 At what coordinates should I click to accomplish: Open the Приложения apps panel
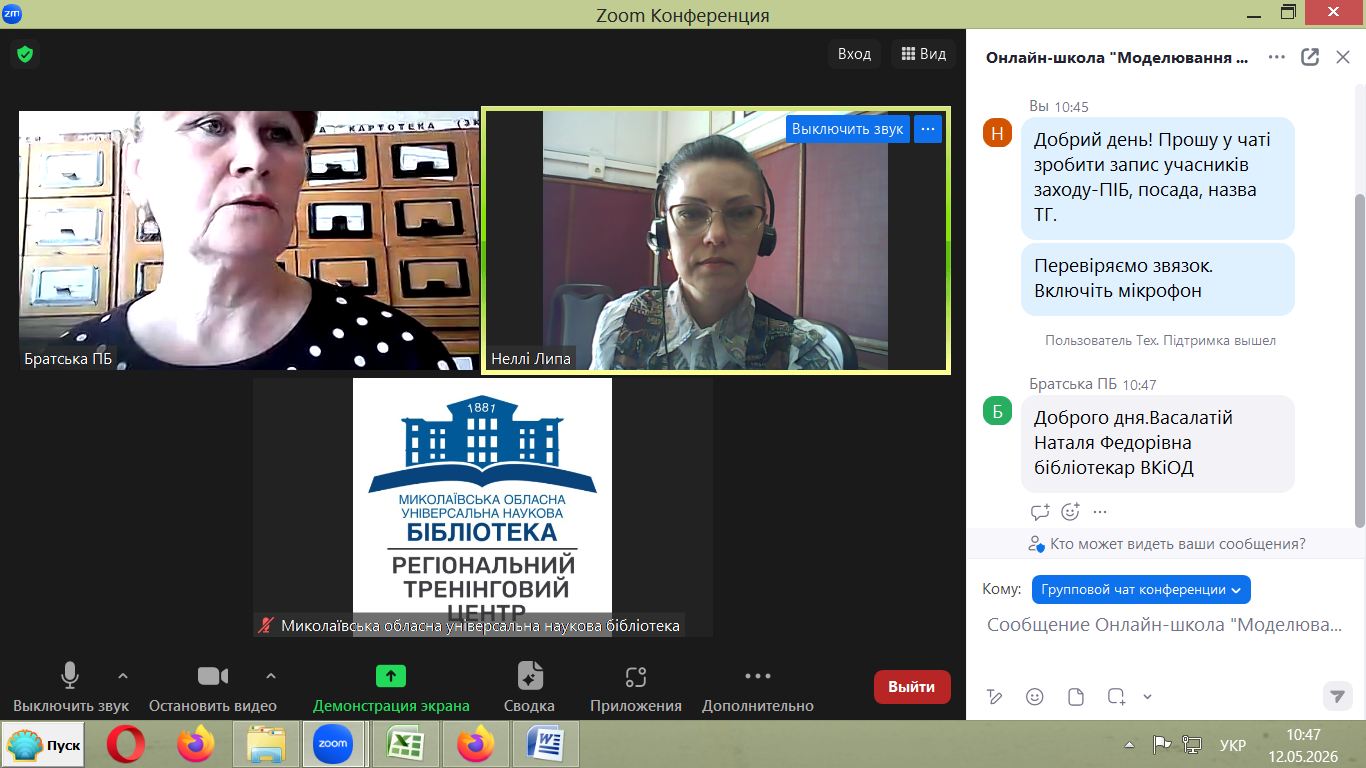coord(636,687)
